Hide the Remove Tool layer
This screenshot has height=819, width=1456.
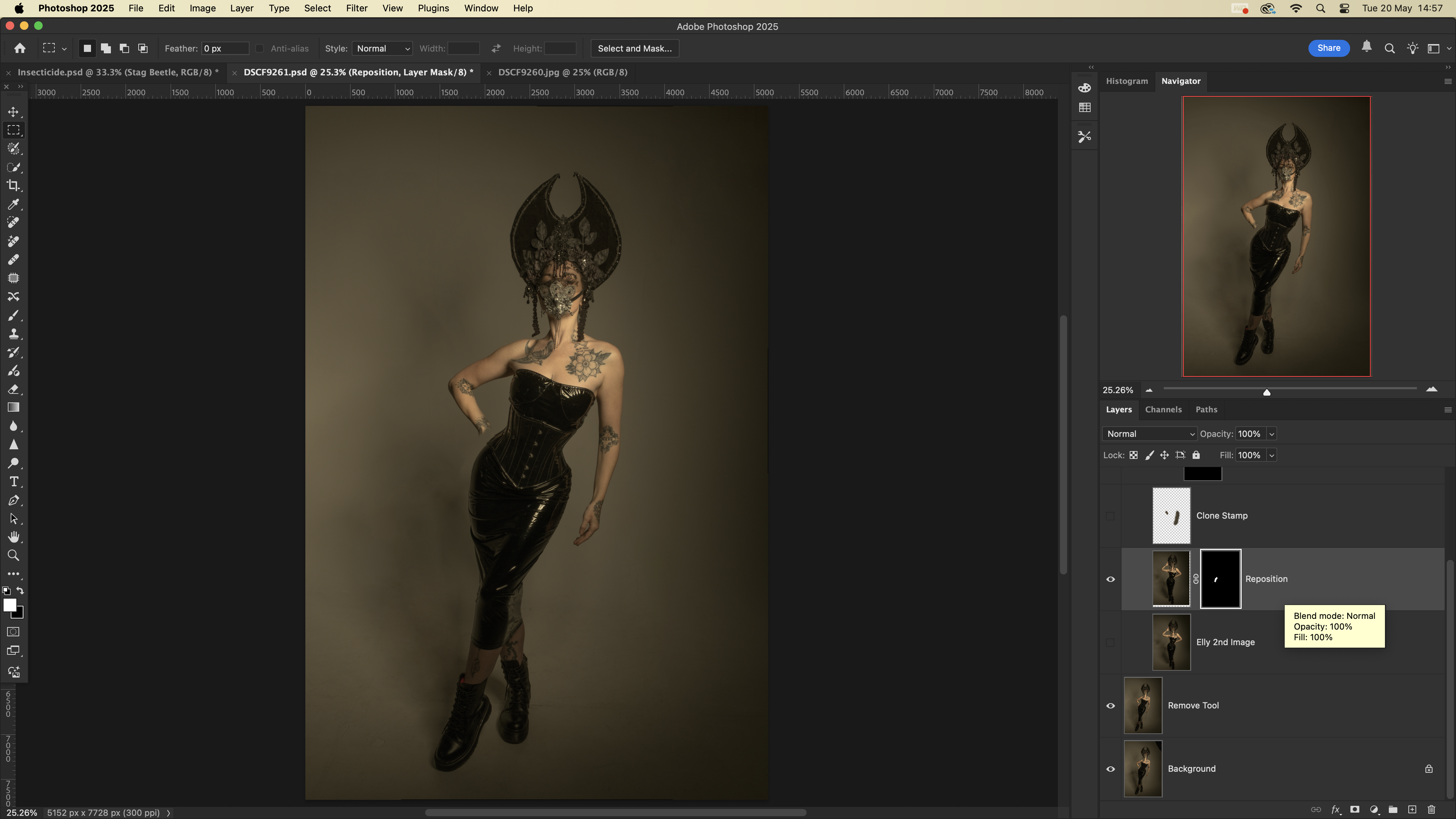pyautogui.click(x=1110, y=705)
